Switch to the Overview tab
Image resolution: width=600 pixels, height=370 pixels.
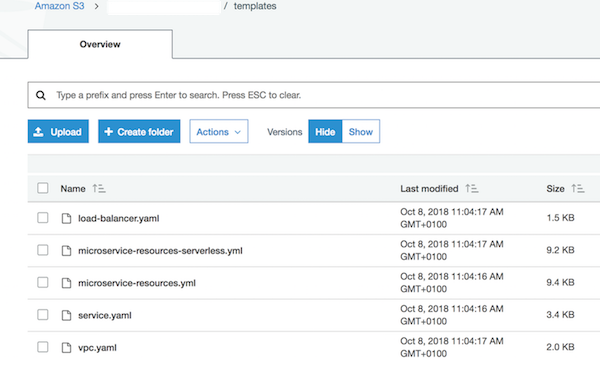pyautogui.click(x=100, y=44)
